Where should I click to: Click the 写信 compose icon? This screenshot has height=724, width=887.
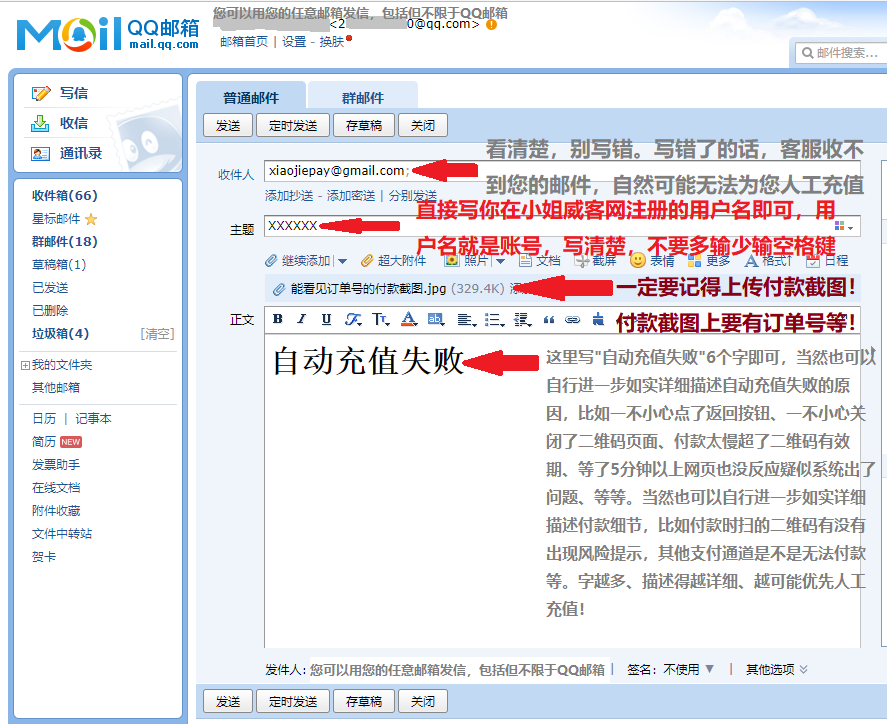[41, 93]
